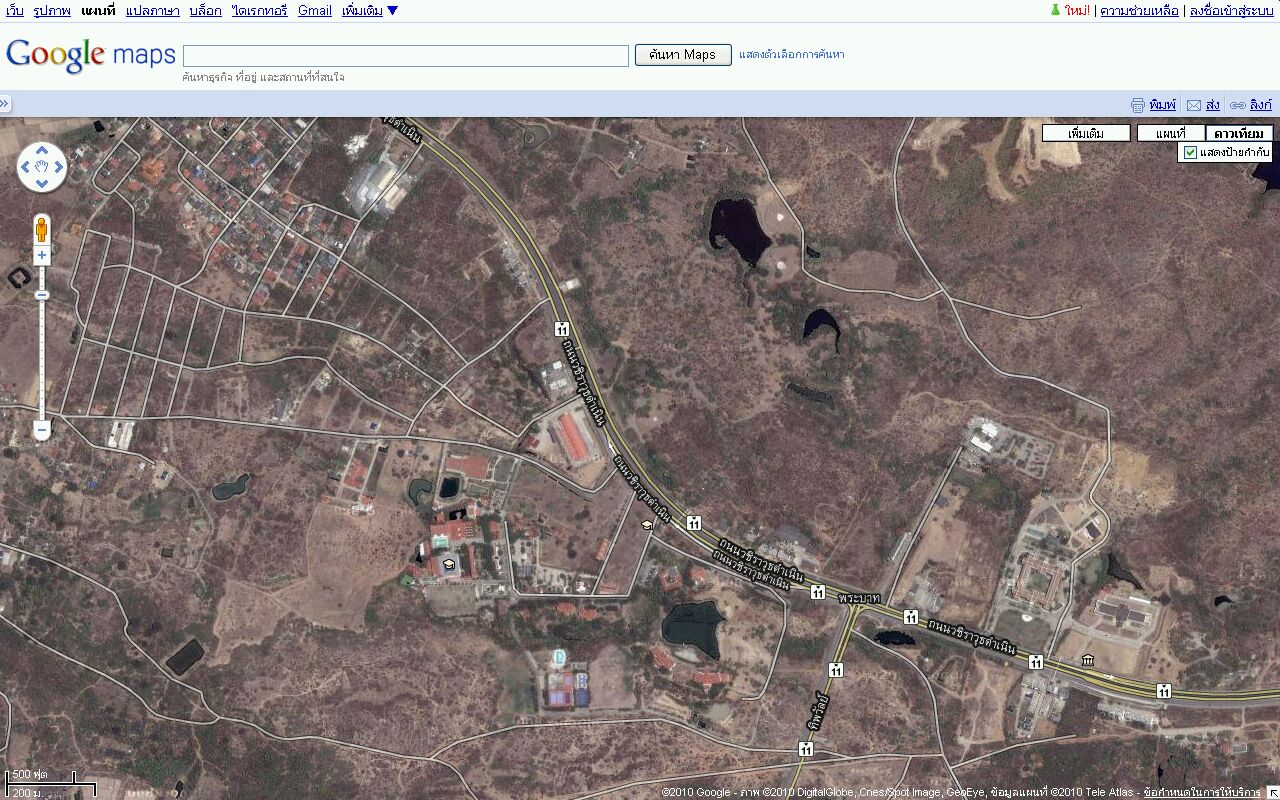The image size is (1280, 800).
Task: Zoom out with the bottom minus button
Action: pos(42,430)
